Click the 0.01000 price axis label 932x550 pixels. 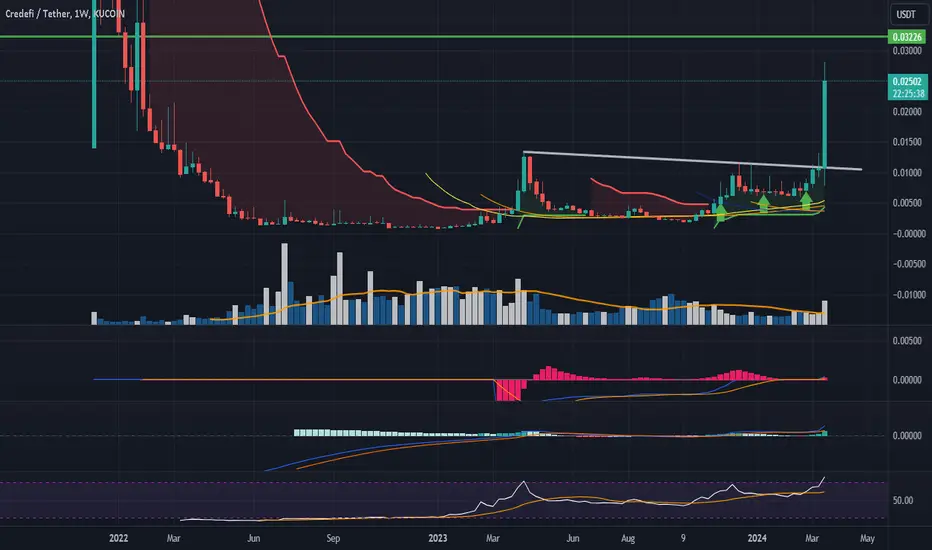point(907,173)
